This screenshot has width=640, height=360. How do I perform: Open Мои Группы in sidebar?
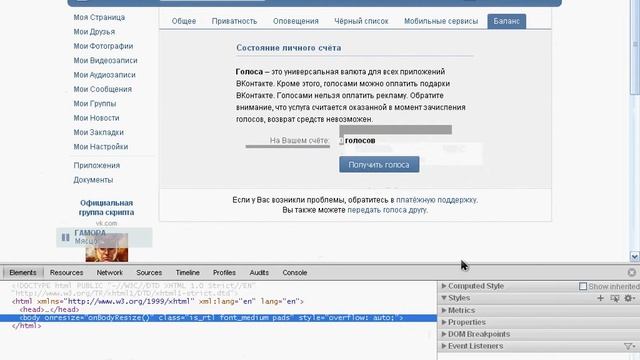[95, 104]
